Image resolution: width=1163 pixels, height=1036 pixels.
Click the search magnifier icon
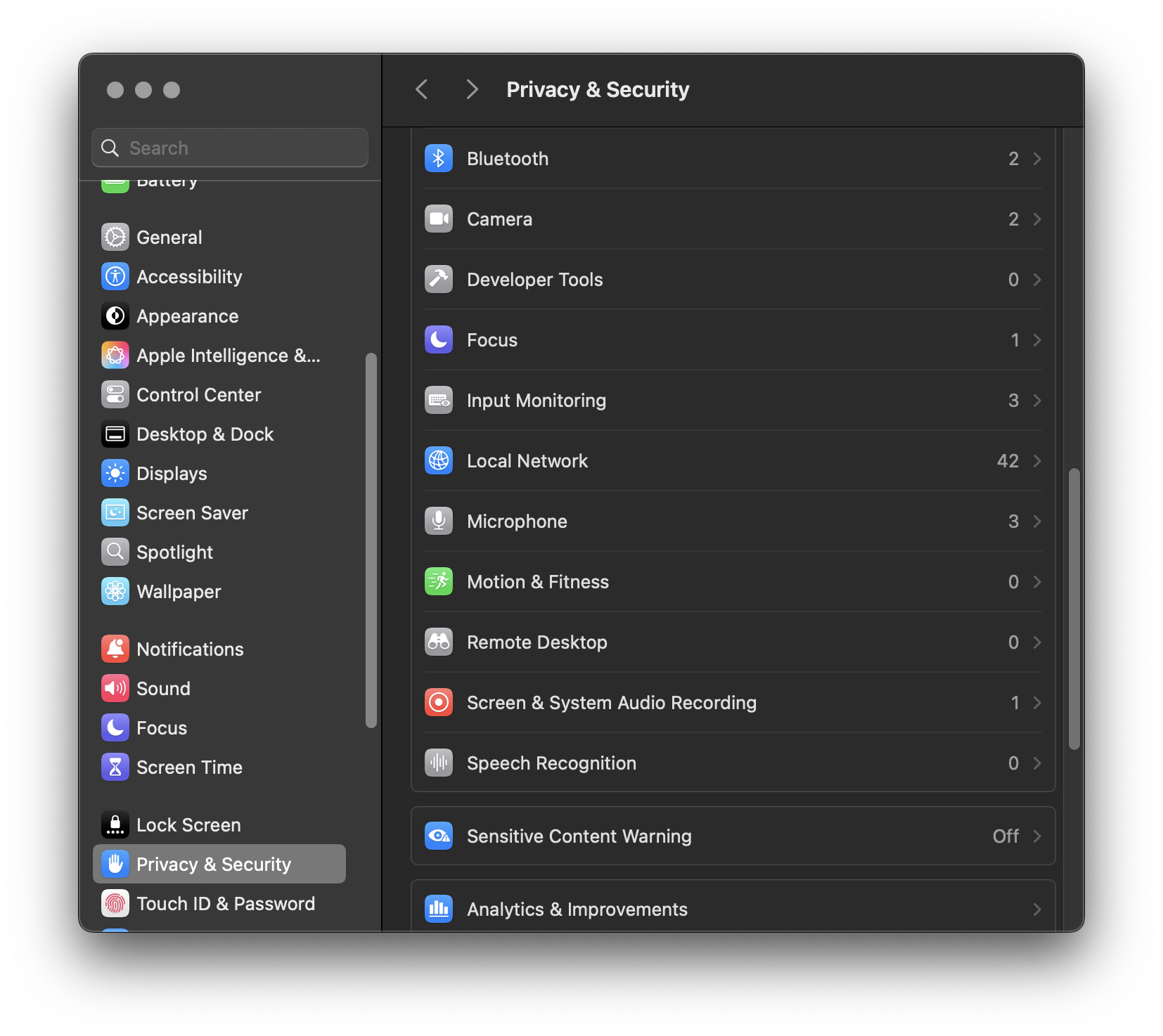[110, 148]
